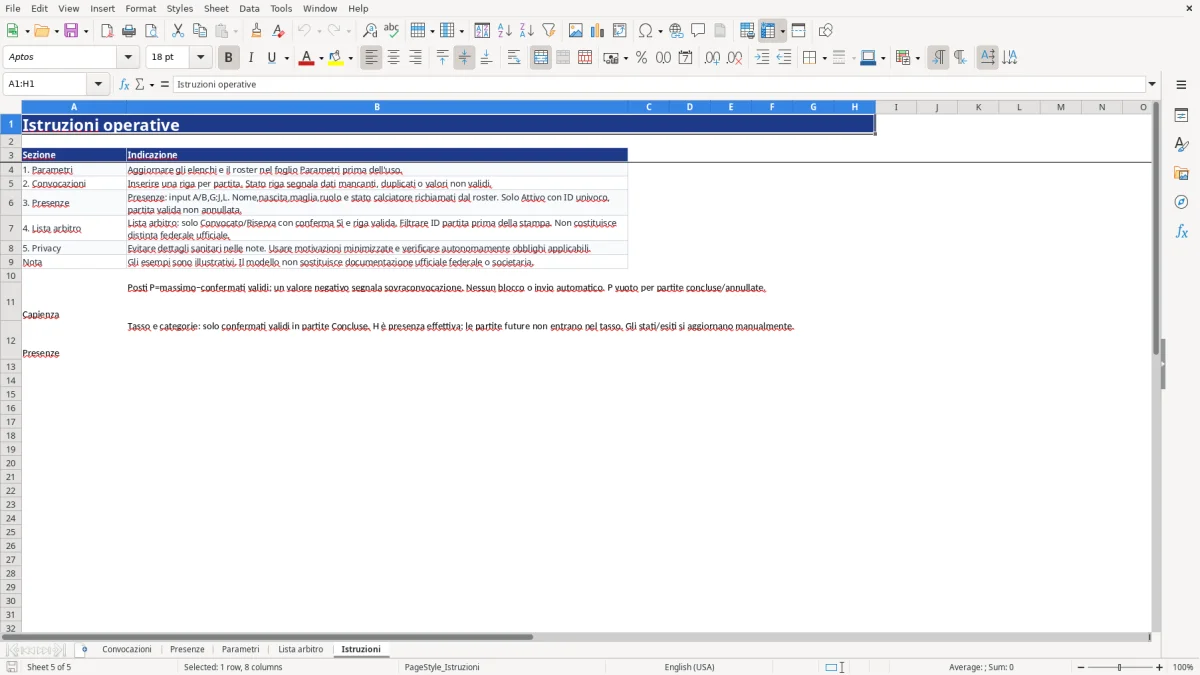
Task: Click the Export as PDF icon
Action: (107, 31)
